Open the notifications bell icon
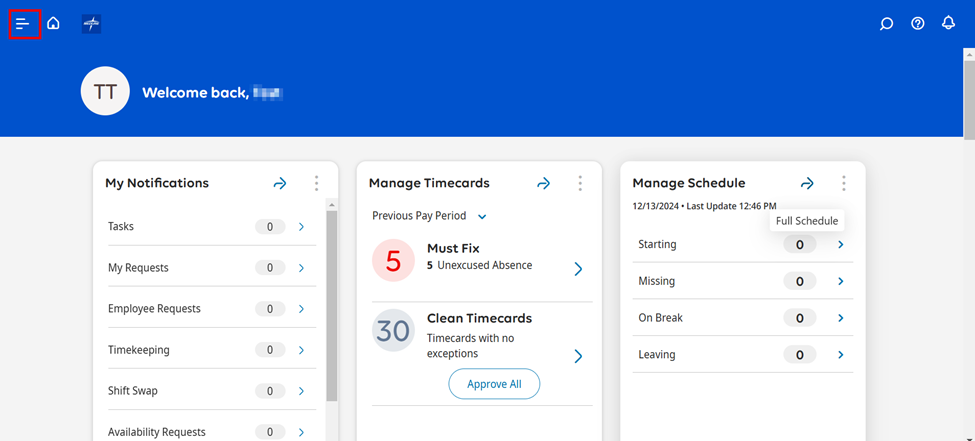Image resolution: width=975 pixels, height=441 pixels. (x=949, y=23)
